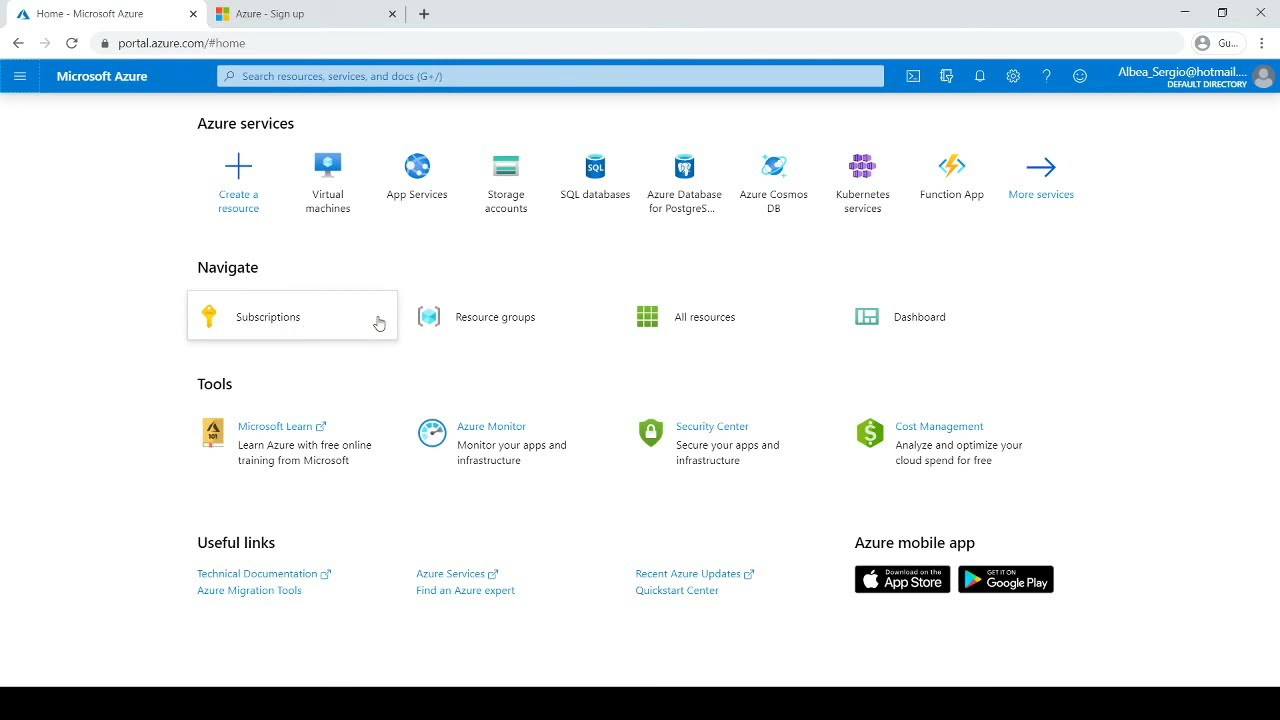1280x720 pixels.
Task: Click the All resources grid icon
Action: coord(648,317)
